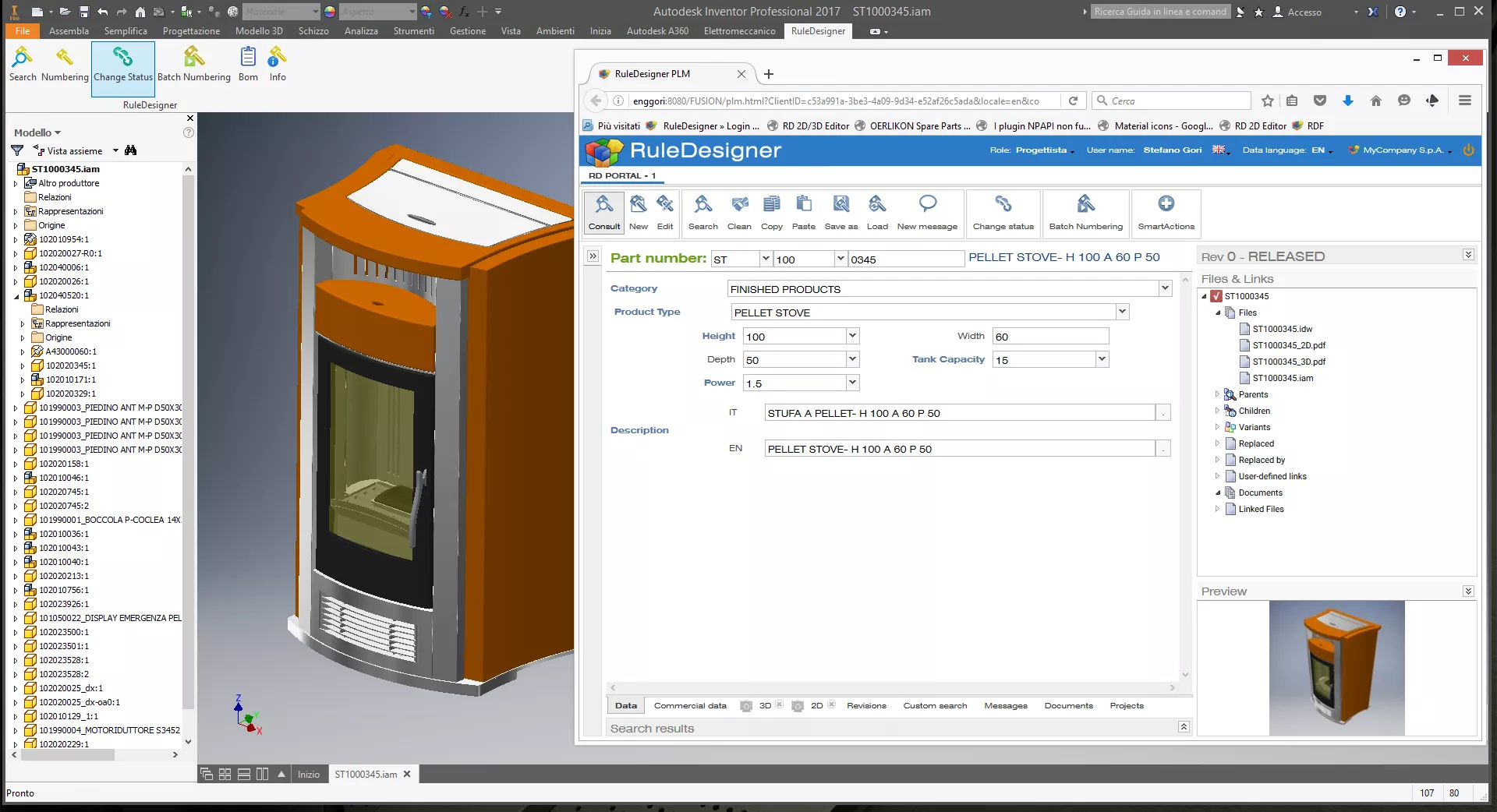Open the Role Progettista dropdown

coord(1045,150)
